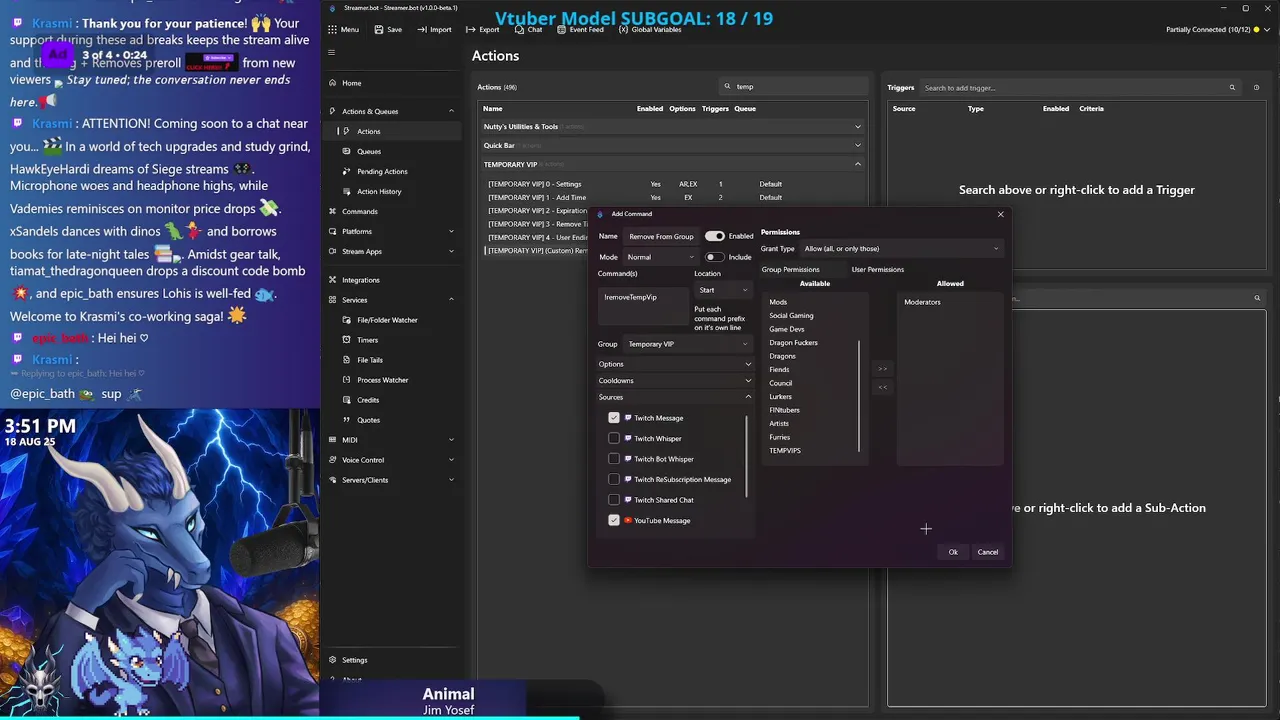Check Twitch ReSubscription Message source
Viewport: 1280px width, 720px height.
pos(614,479)
